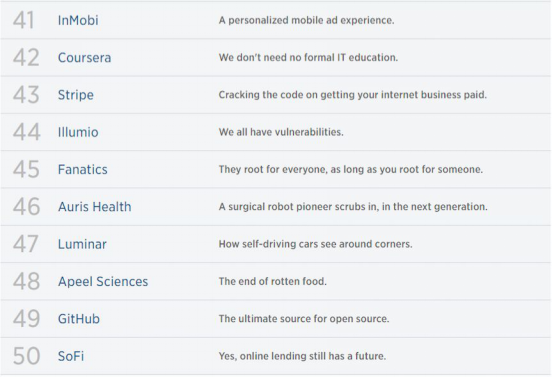The image size is (552, 377).
Task: Click 'The ultimate source for open source' text
Action: coord(304,319)
